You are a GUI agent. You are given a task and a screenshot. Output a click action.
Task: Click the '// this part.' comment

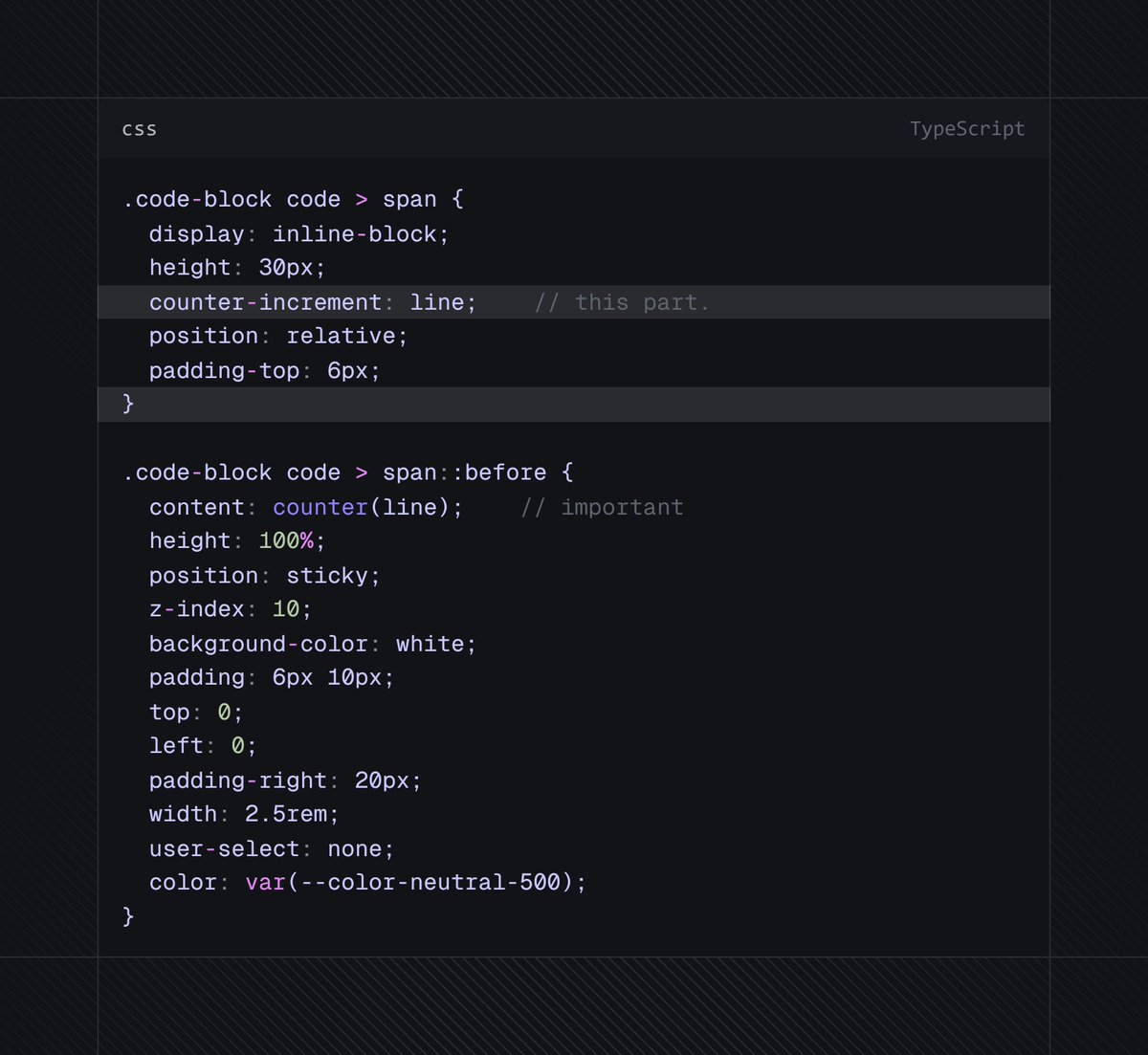[622, 302]
